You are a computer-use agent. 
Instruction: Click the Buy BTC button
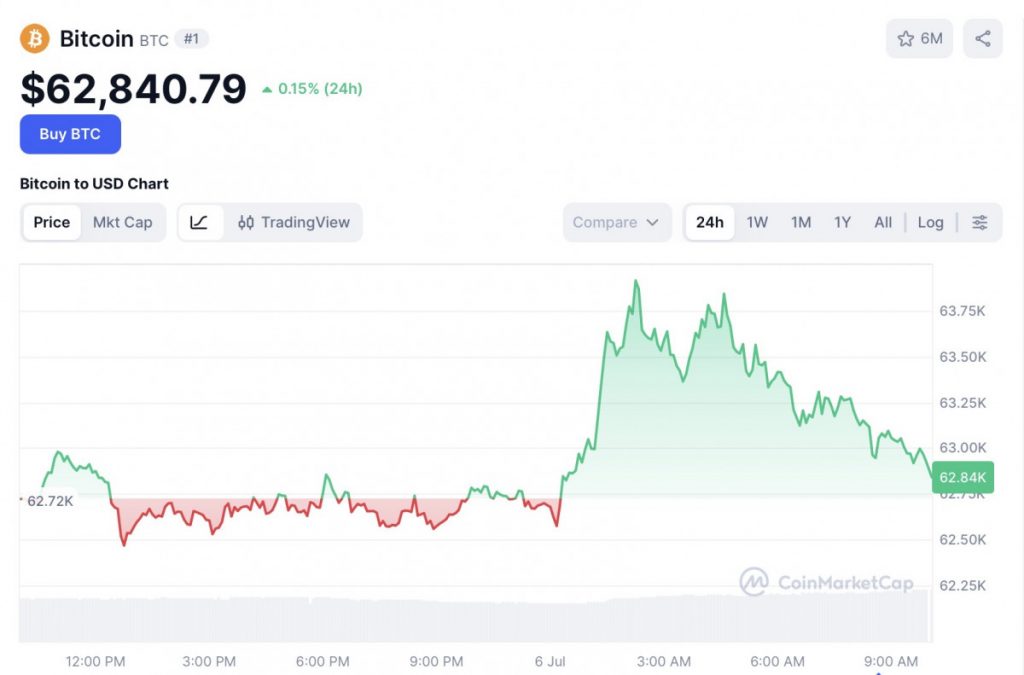[x=71, y=134]
